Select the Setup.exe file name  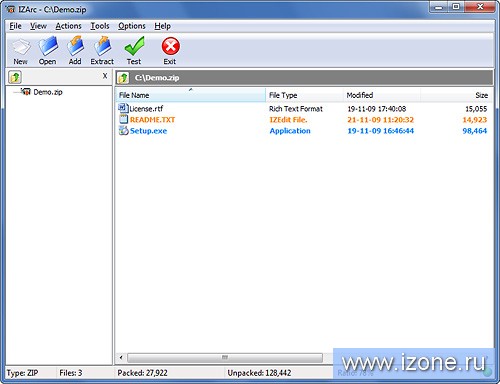[x=148, y=131]
